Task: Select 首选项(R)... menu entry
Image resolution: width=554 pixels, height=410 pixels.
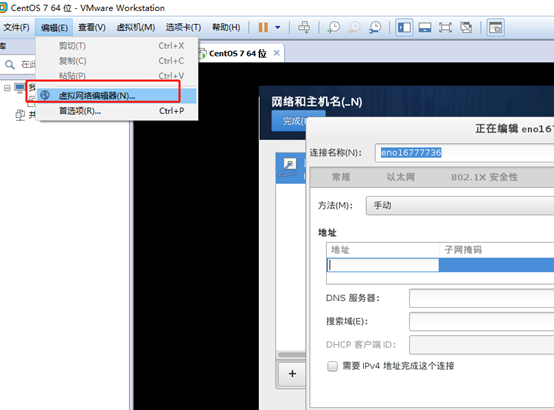Action: pyautogui.click(x=117, y=111)
